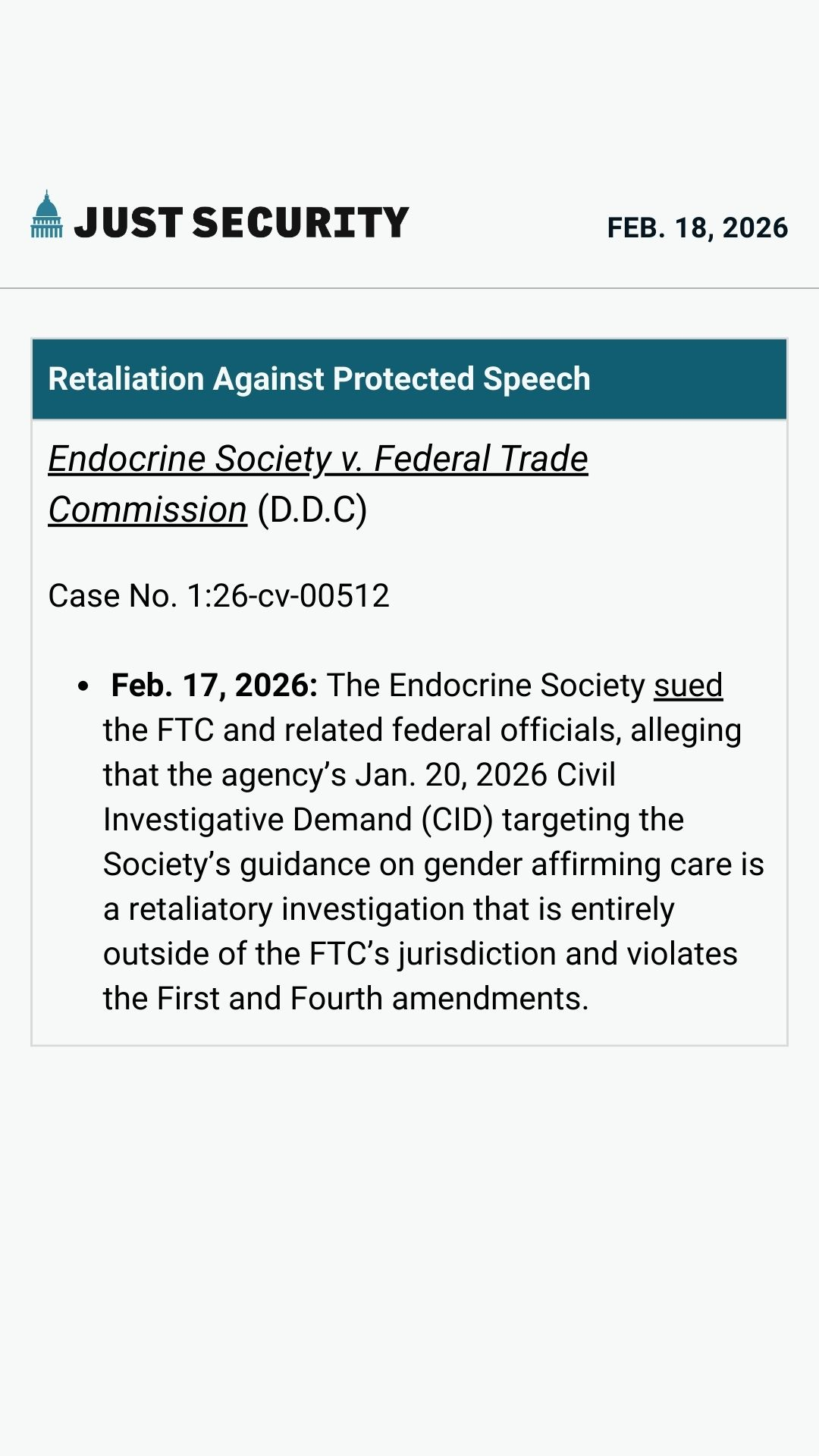Click the Feb. 18, 2026 header date
This screenshot has width=819, height=1456.
(x=697, y=227)
